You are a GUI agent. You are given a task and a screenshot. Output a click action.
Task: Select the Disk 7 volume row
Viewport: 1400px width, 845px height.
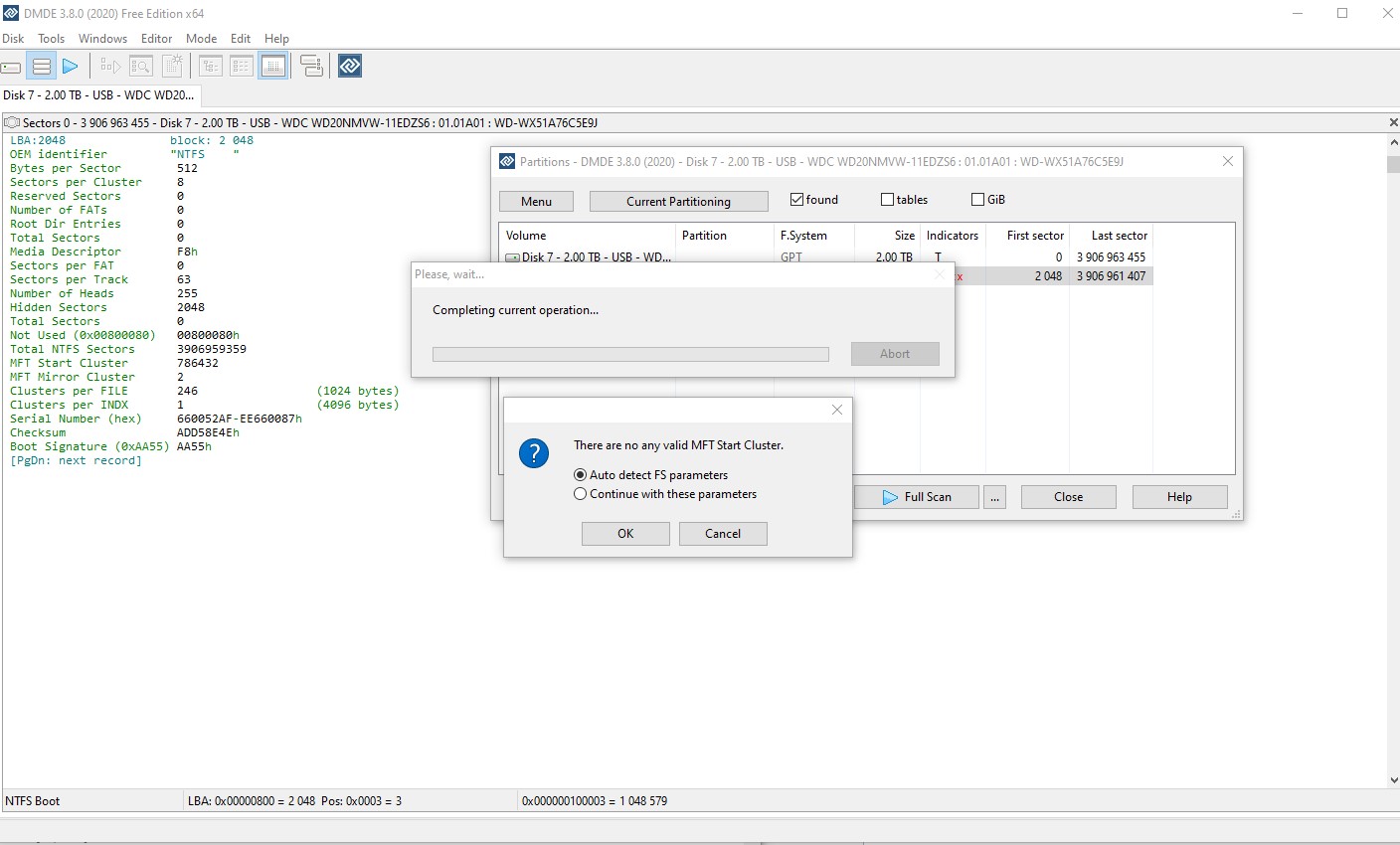826,256
